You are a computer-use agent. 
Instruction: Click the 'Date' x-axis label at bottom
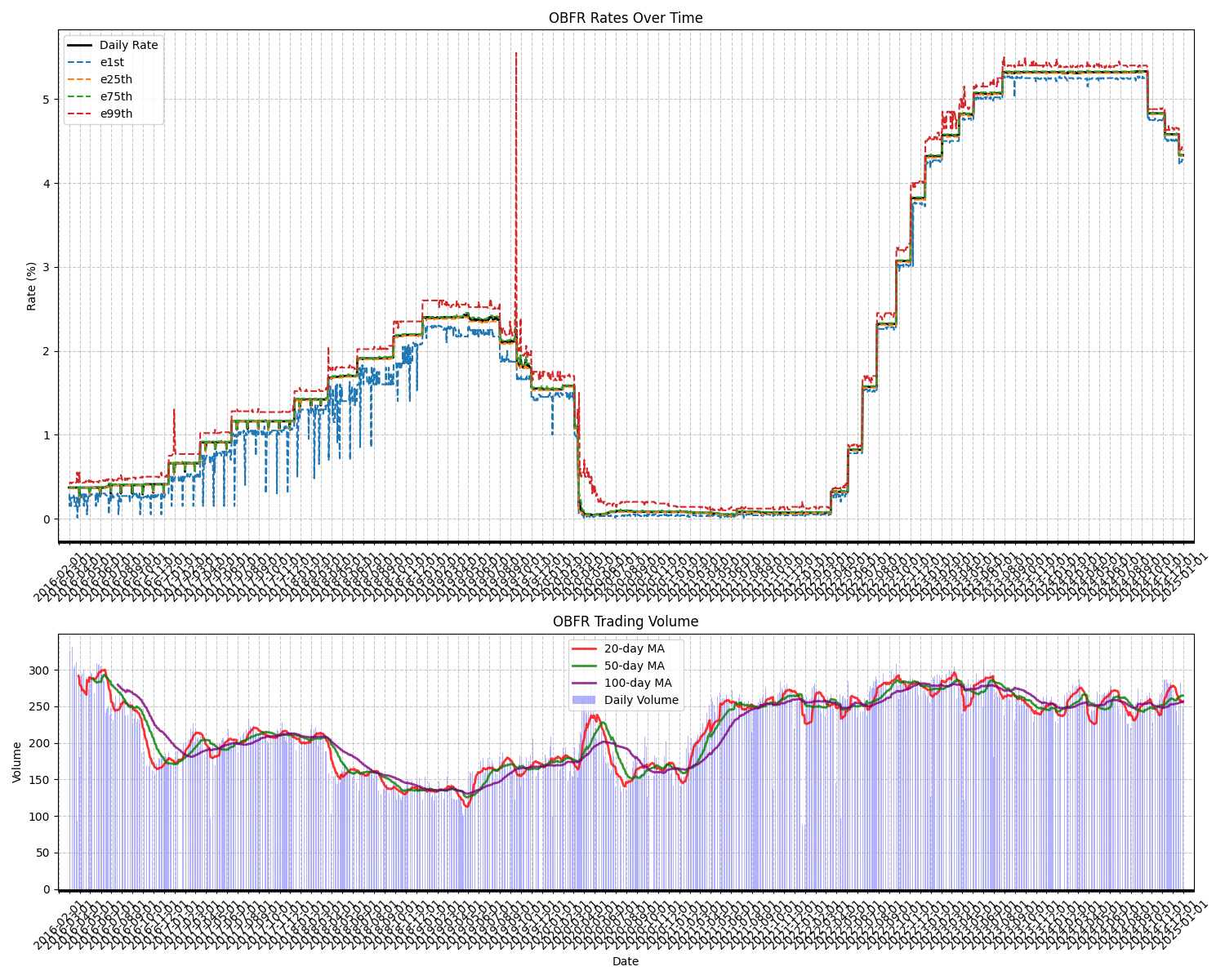tap(626, 962)
